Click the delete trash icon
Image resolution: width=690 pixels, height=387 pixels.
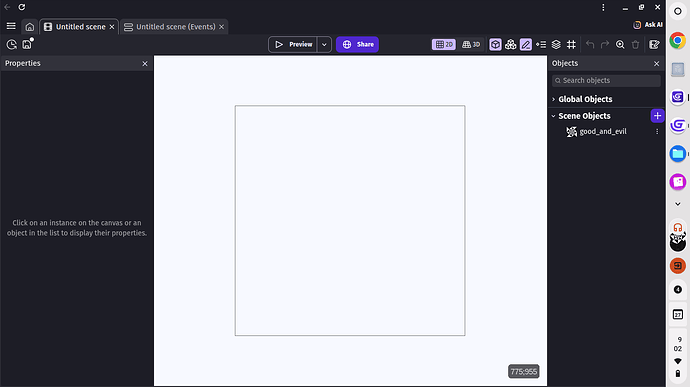[x=635, y=44]
